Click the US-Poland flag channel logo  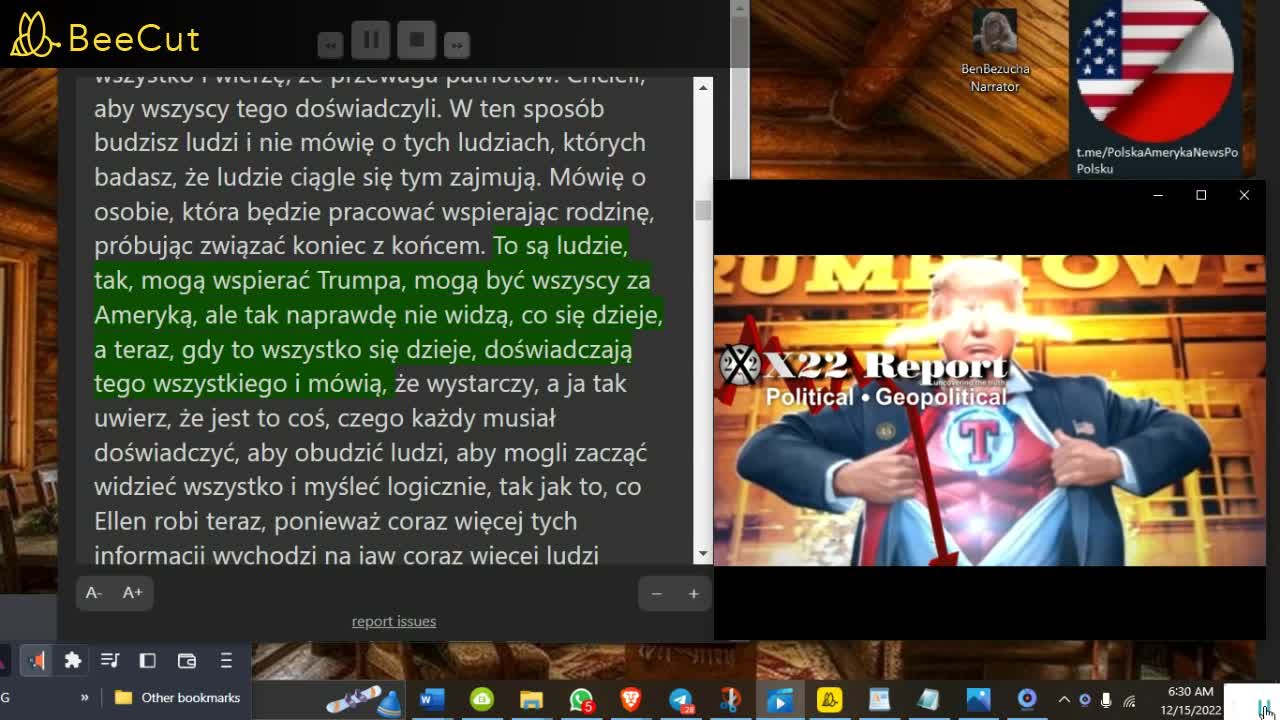click(1154, 70)
